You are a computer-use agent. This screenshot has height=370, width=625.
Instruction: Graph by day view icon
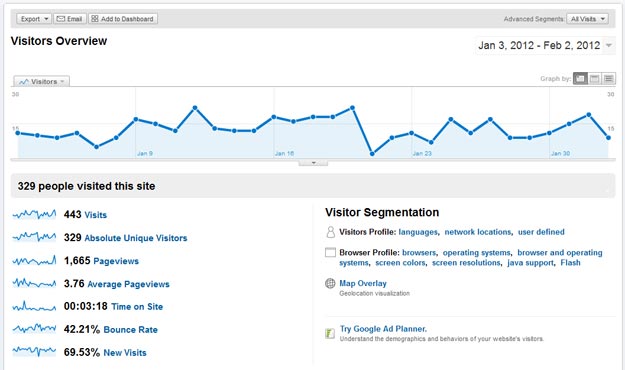[x=580, y=79]
